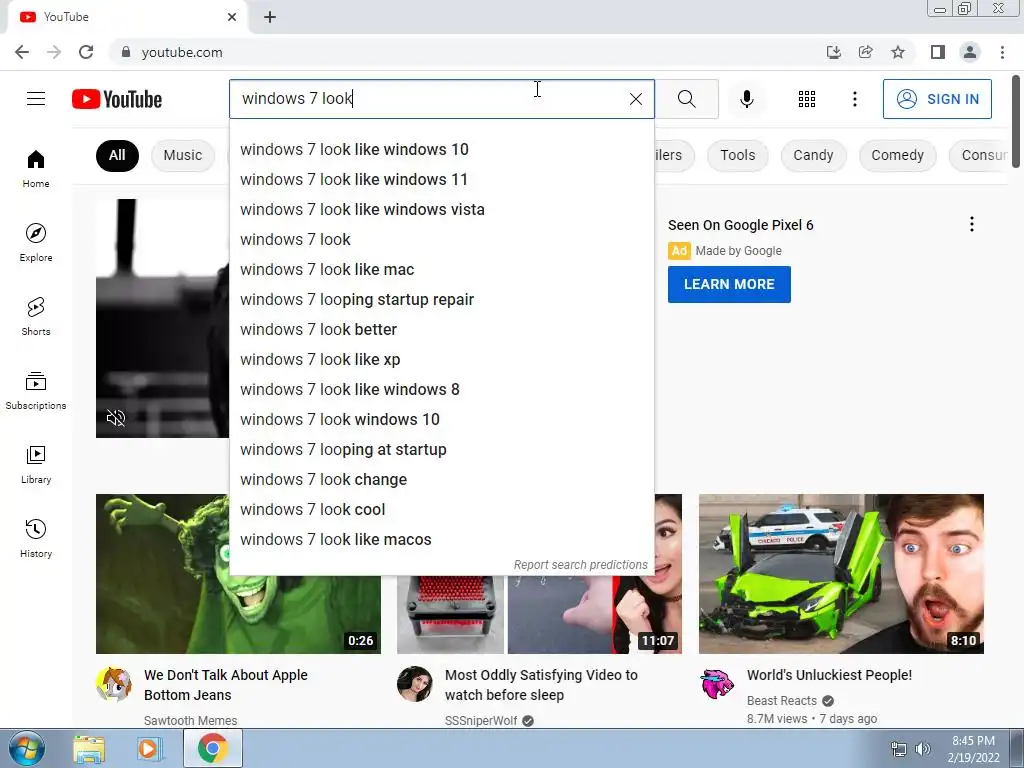1024x768 pixels.
Task: Open the YouTube apps grid
Action: coord(807,99)
